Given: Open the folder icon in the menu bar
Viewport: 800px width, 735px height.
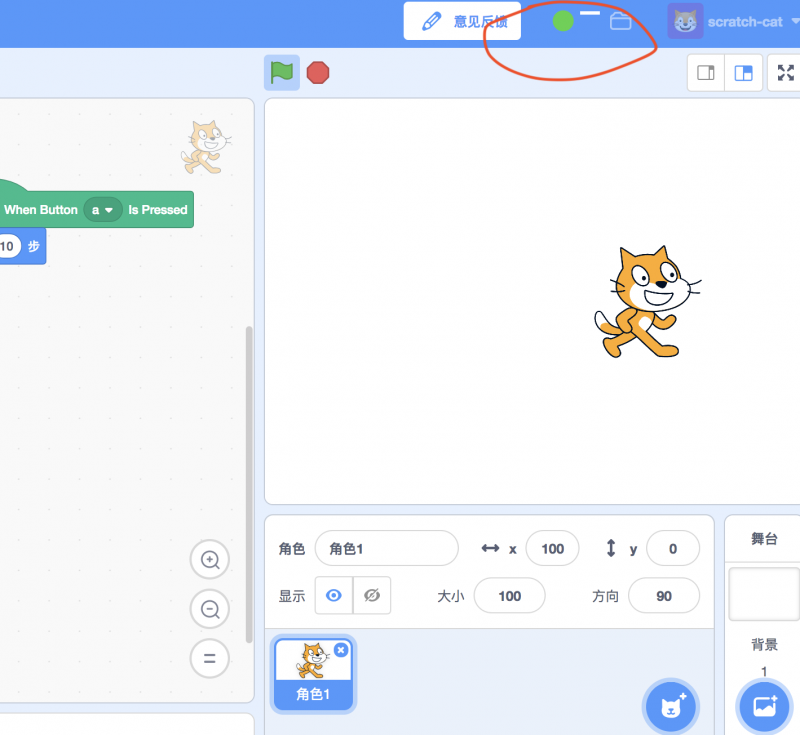Looking at the screenshot, I should pyautogui.click(x=620, y=21).
